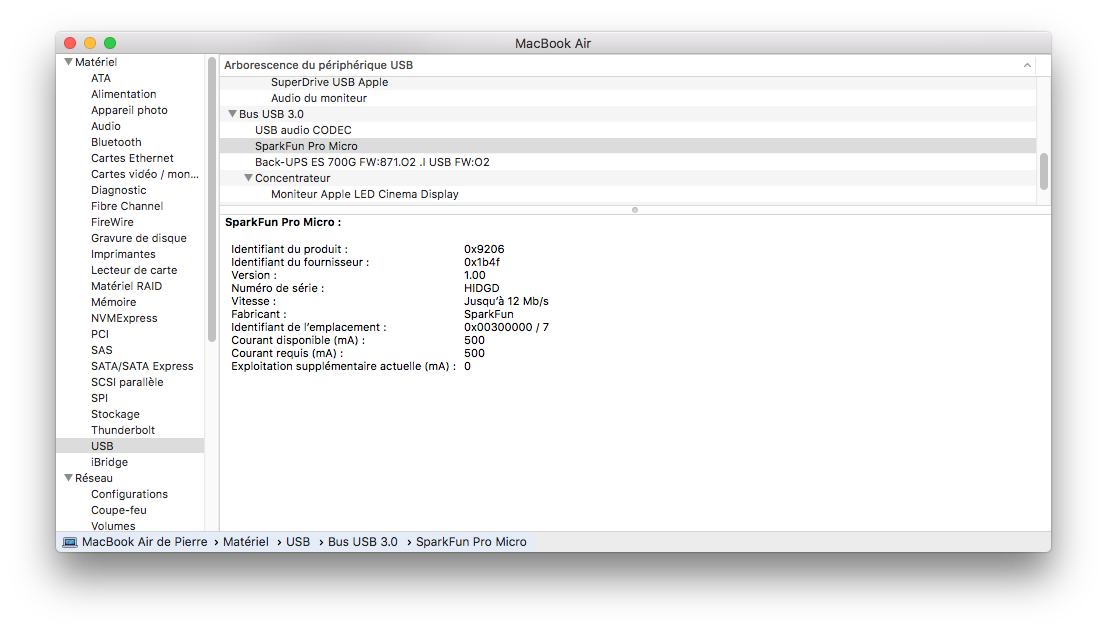1107x632 pixels.
Task: Open the Bluetooth hardware section
Action: (116, 142)
